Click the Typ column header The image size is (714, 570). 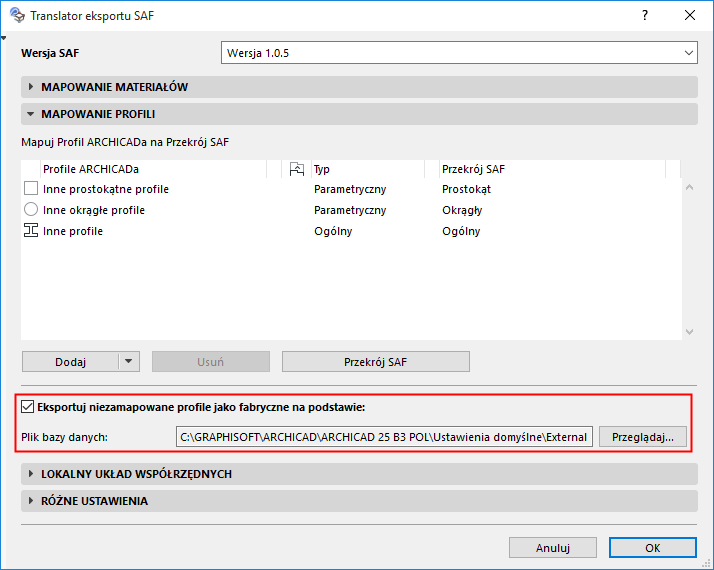(368, 169)
